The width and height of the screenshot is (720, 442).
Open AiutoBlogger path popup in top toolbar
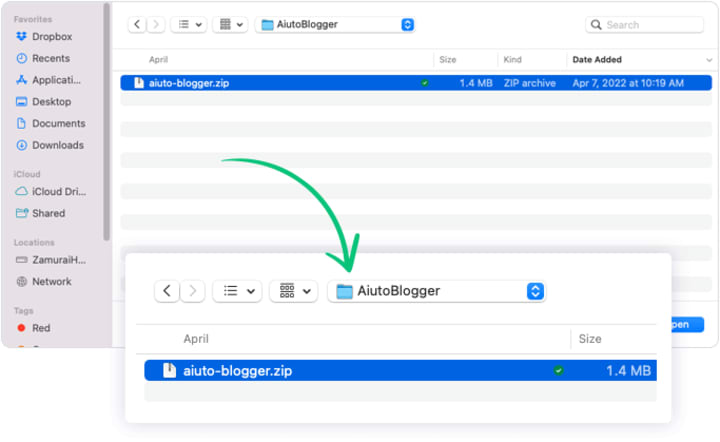(335, 24)
